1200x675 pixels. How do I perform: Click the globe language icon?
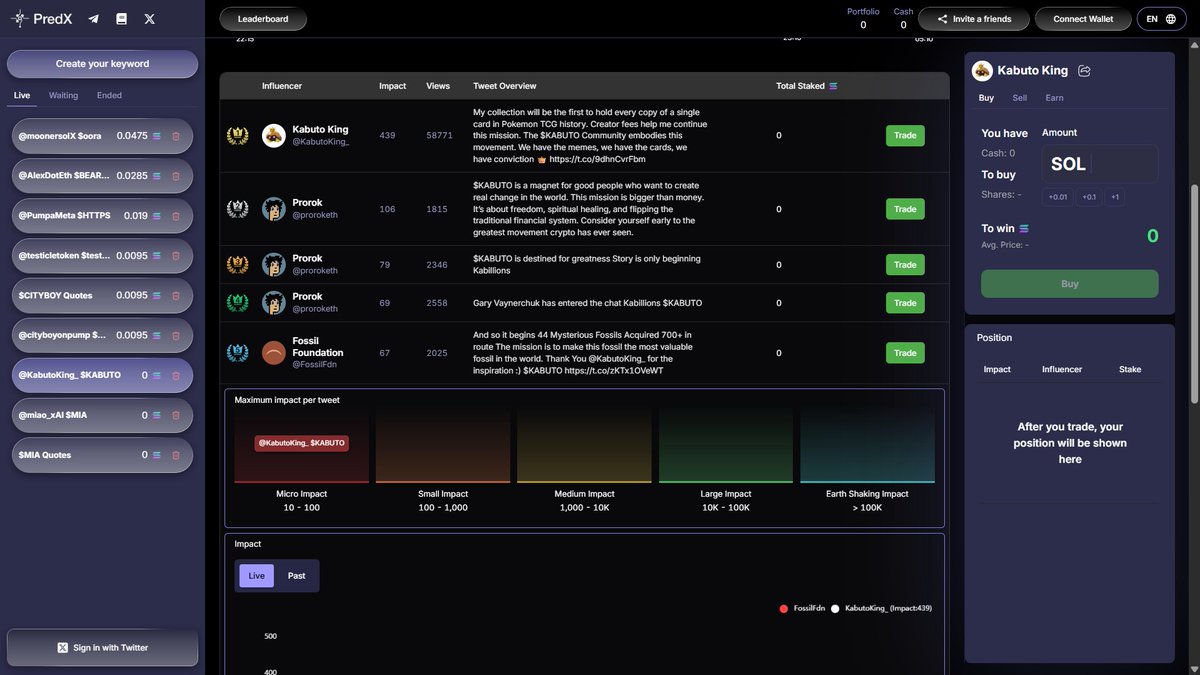[x=1171, y=19]
